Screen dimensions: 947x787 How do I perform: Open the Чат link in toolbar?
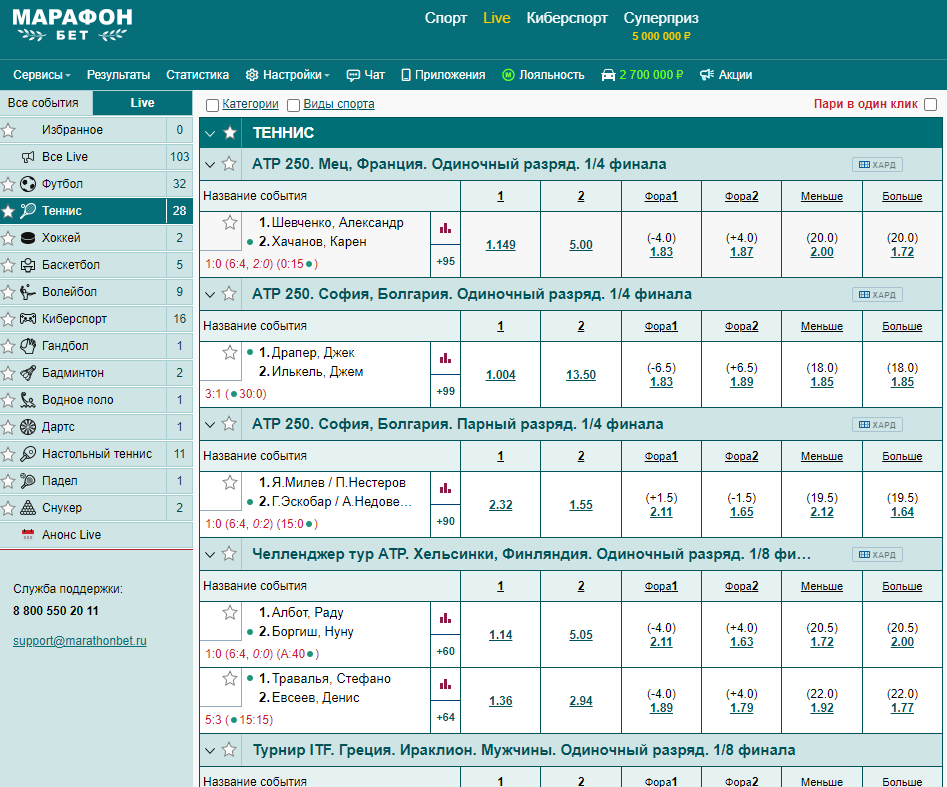coord(365,75)
